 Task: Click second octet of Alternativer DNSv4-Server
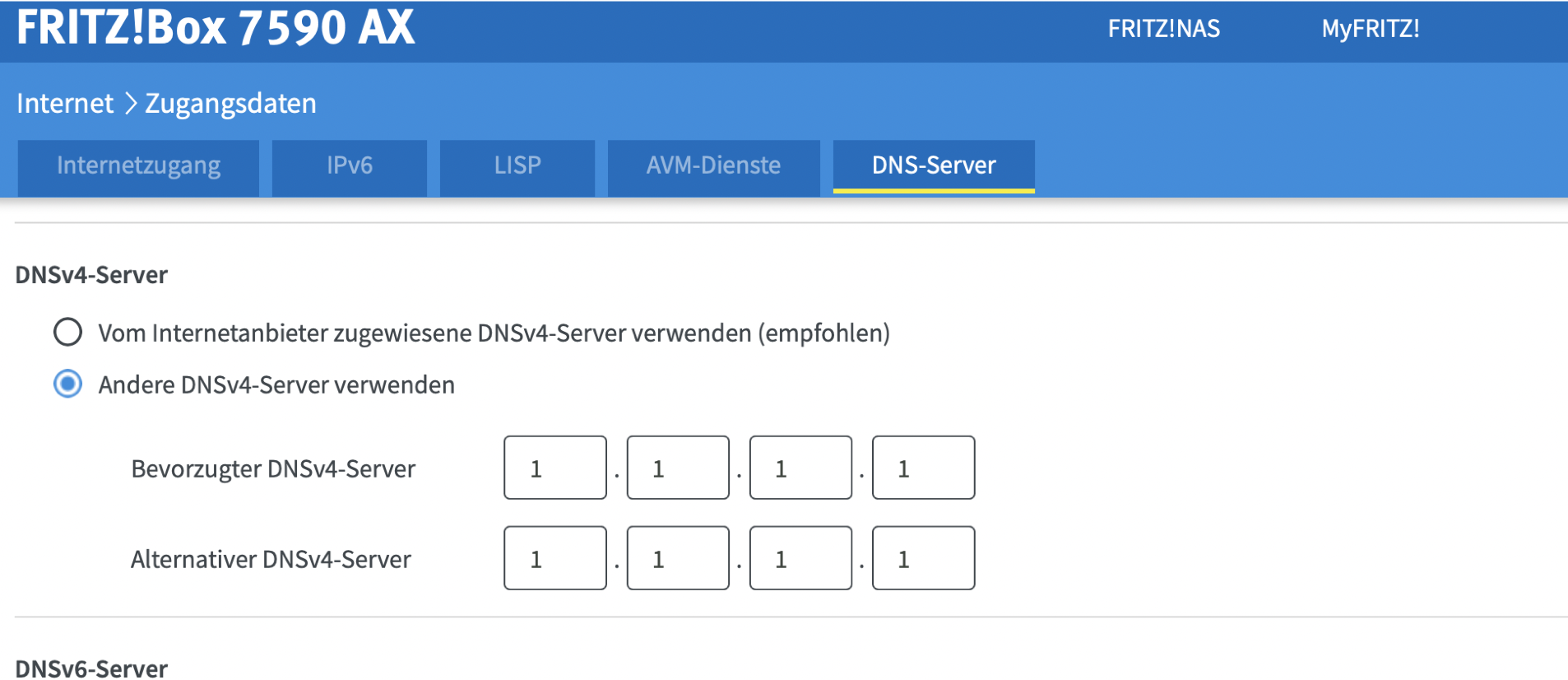[x=678, y=558]
